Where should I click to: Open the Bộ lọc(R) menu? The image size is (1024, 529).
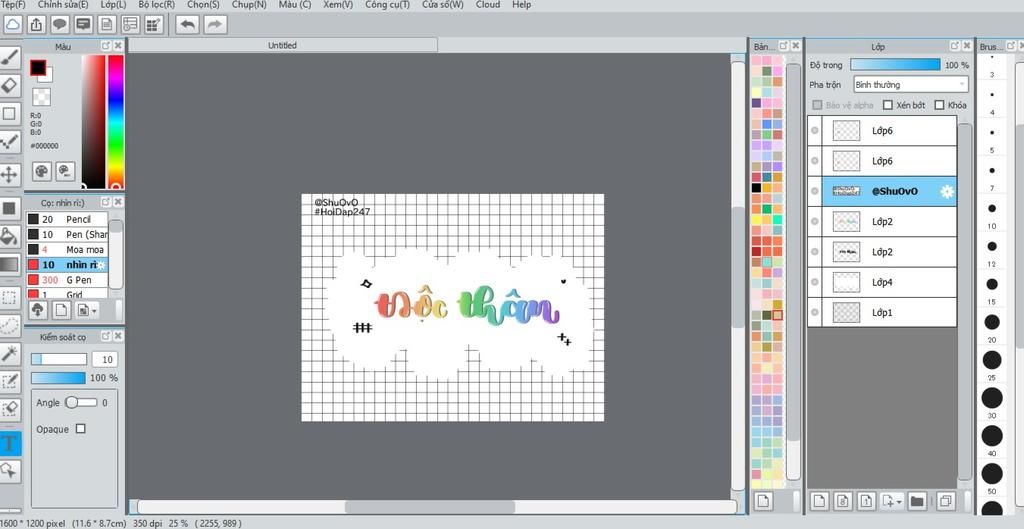tap(157, 5)
